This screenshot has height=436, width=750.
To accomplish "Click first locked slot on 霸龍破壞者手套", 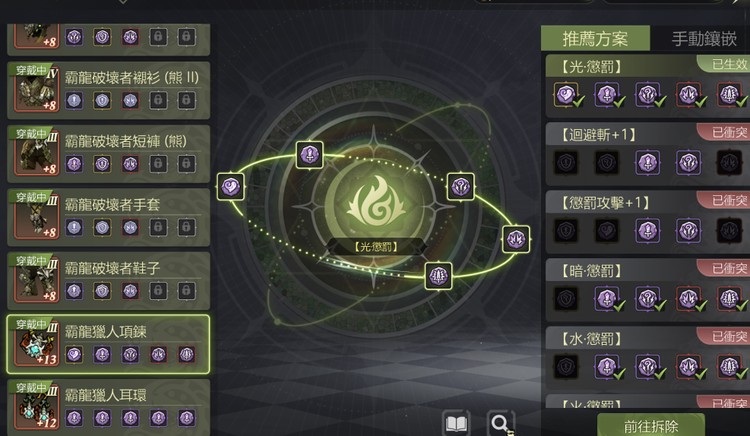I will pyautogui.click(x=158, y=227).
